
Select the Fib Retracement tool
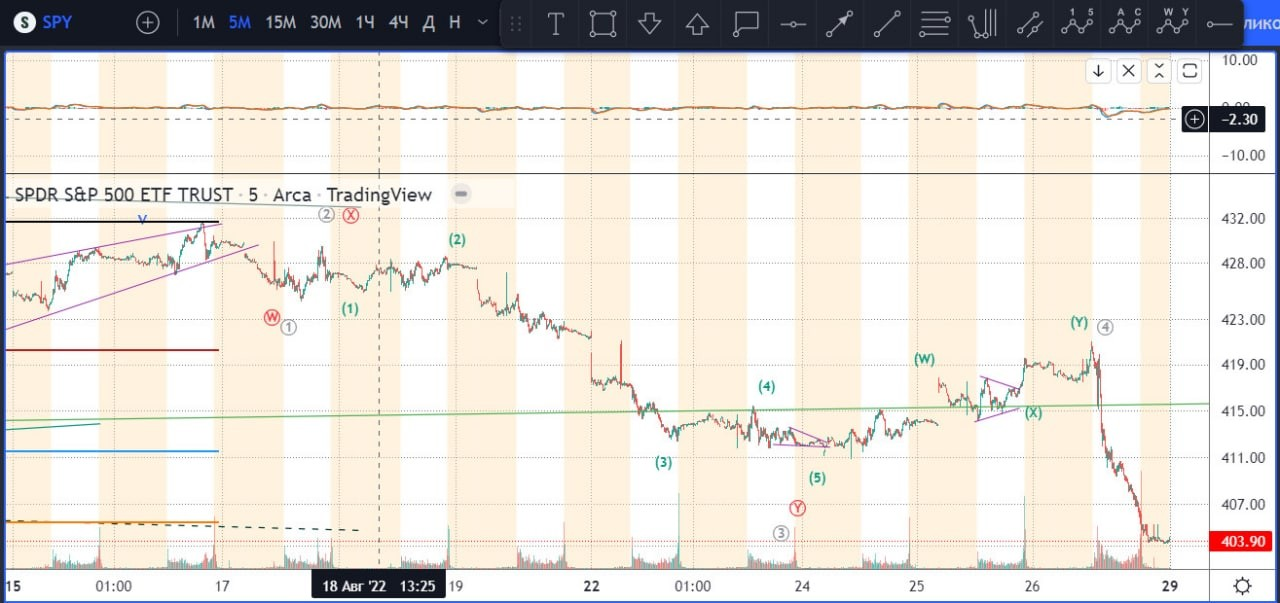click(934, 23)
